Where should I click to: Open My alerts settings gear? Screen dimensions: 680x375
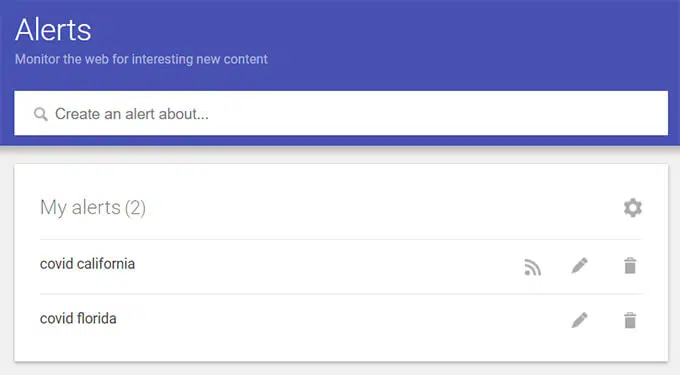pyautogui.click(x=633, y=208)
